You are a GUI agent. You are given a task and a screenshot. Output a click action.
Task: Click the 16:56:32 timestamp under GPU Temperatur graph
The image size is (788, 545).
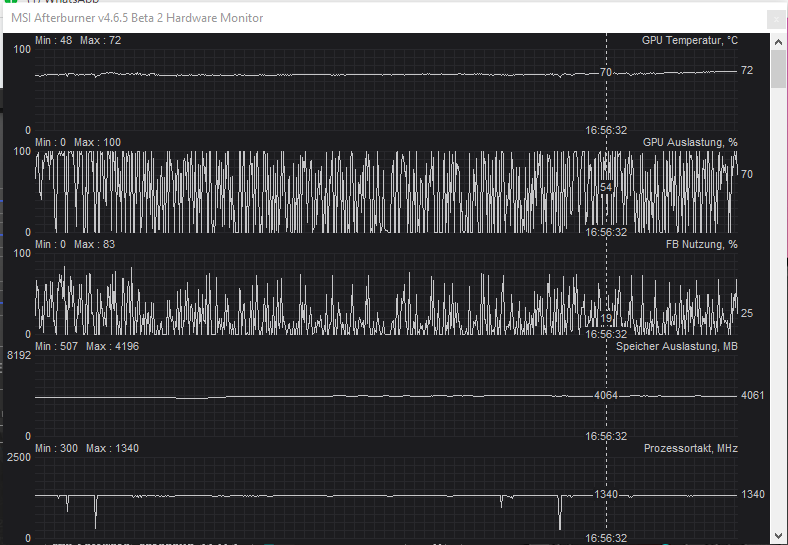(606, 130)
